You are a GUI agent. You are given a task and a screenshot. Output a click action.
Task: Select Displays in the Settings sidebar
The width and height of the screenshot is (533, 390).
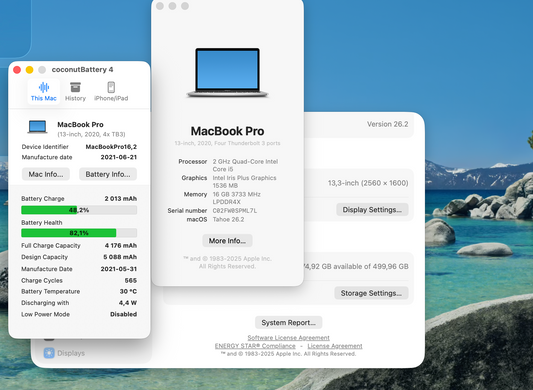coord(64,353)
